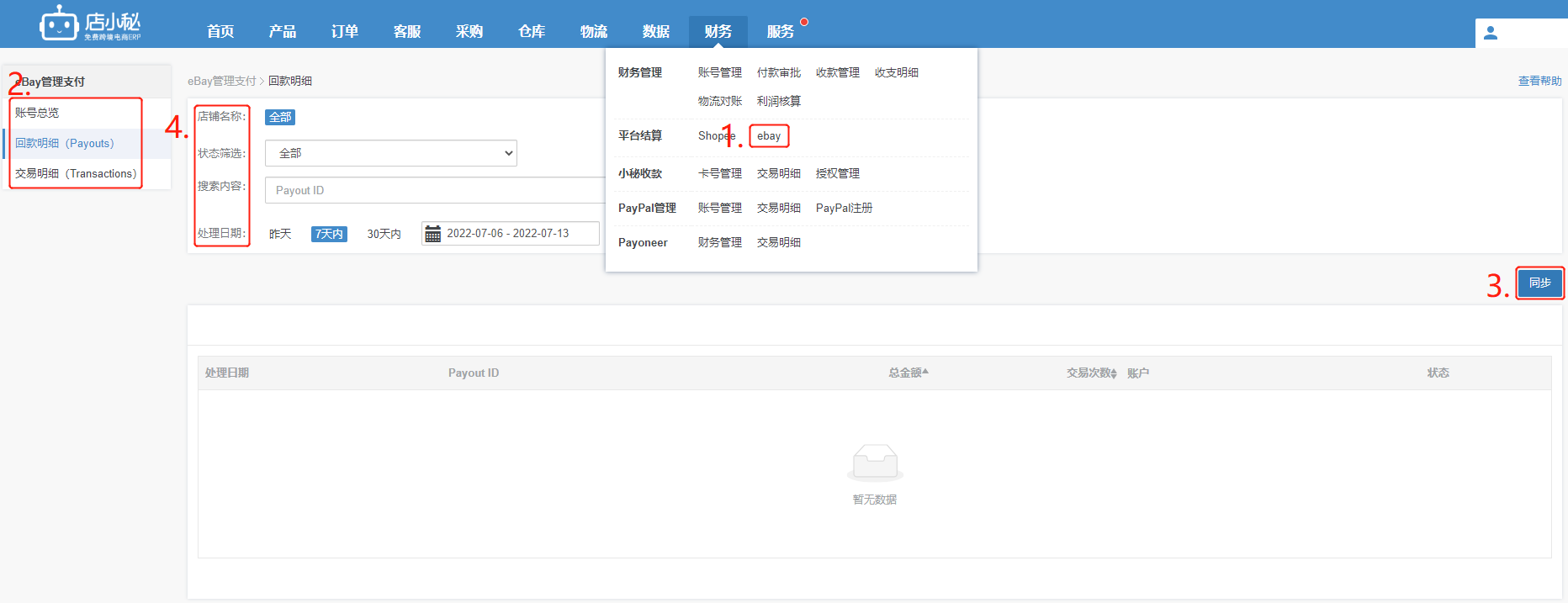This screenshot has height=603, width=1568.
Task: Click the 店小秘 robot logo
Action: 59,24
